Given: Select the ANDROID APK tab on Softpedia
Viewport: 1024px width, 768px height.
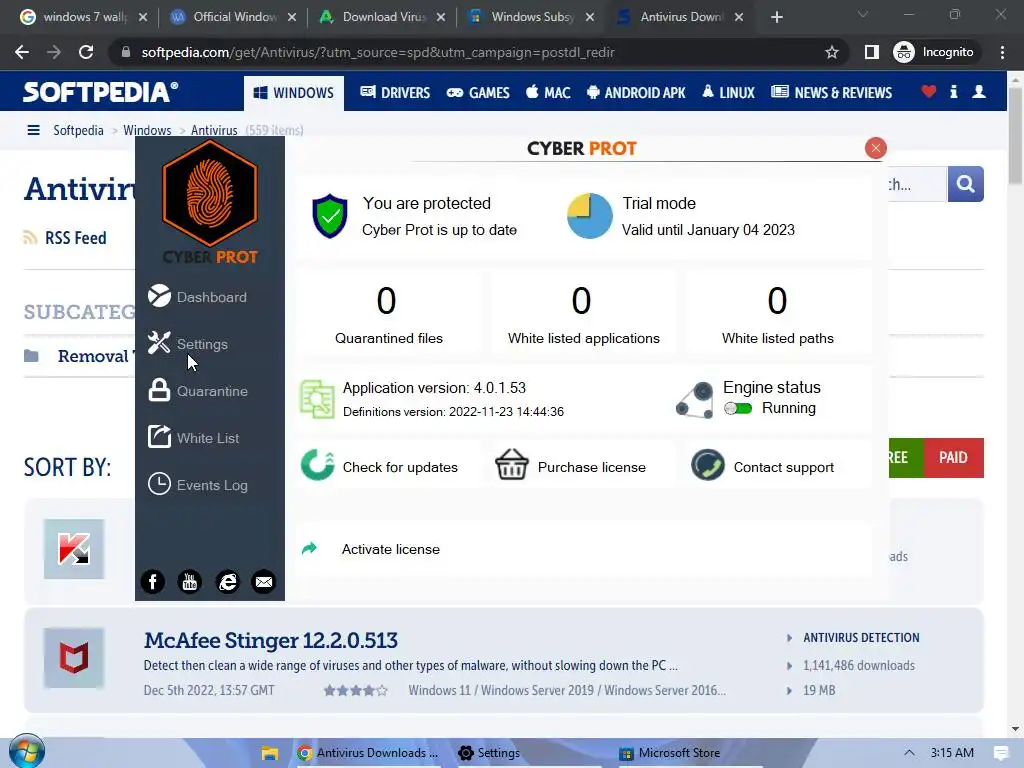Looking at the screenshot, I should click(x=636, y=93).
